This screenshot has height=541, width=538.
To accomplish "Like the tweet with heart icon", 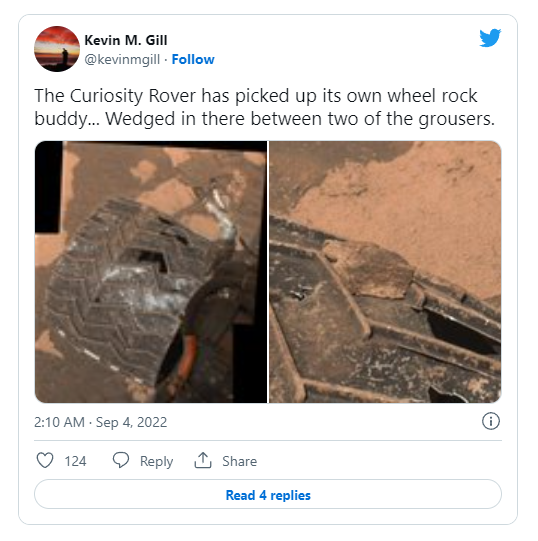I will [45, 460].
